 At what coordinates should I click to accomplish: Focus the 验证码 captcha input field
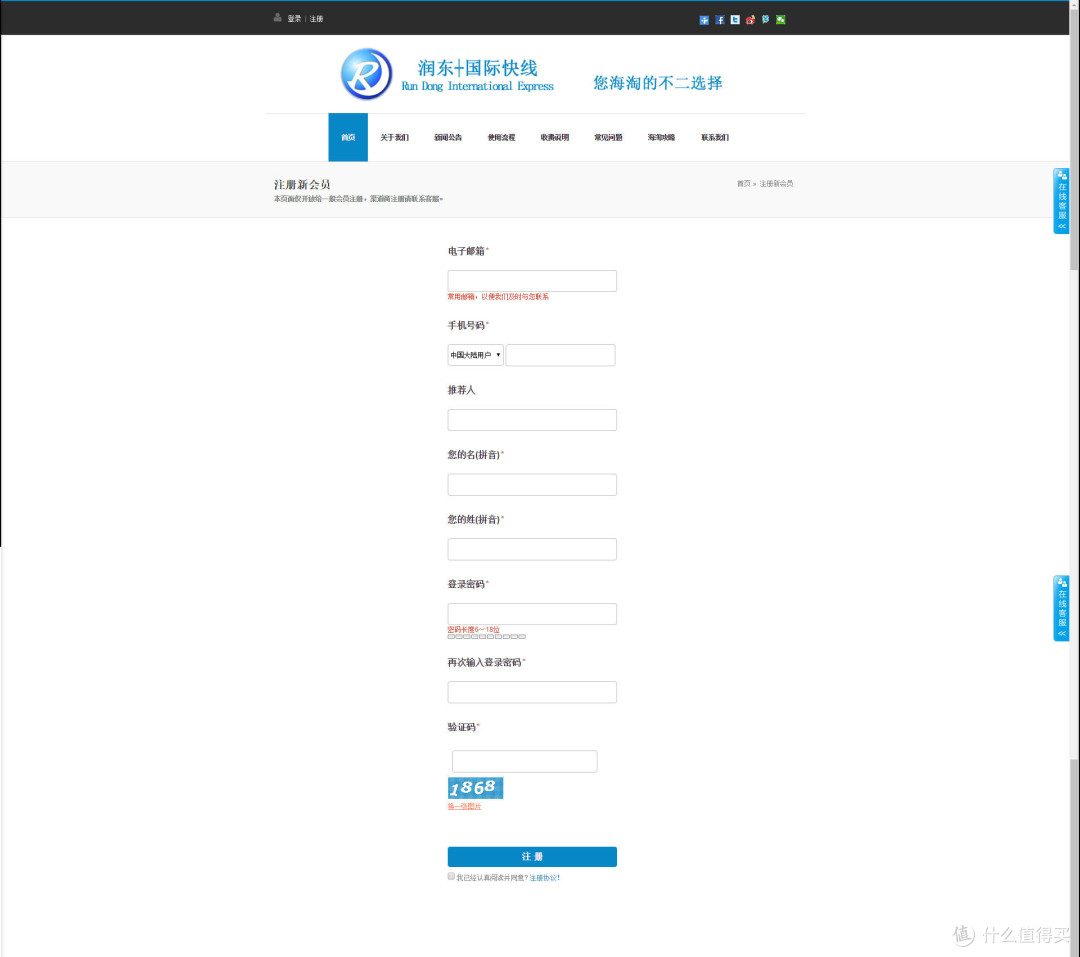[524, 761]
